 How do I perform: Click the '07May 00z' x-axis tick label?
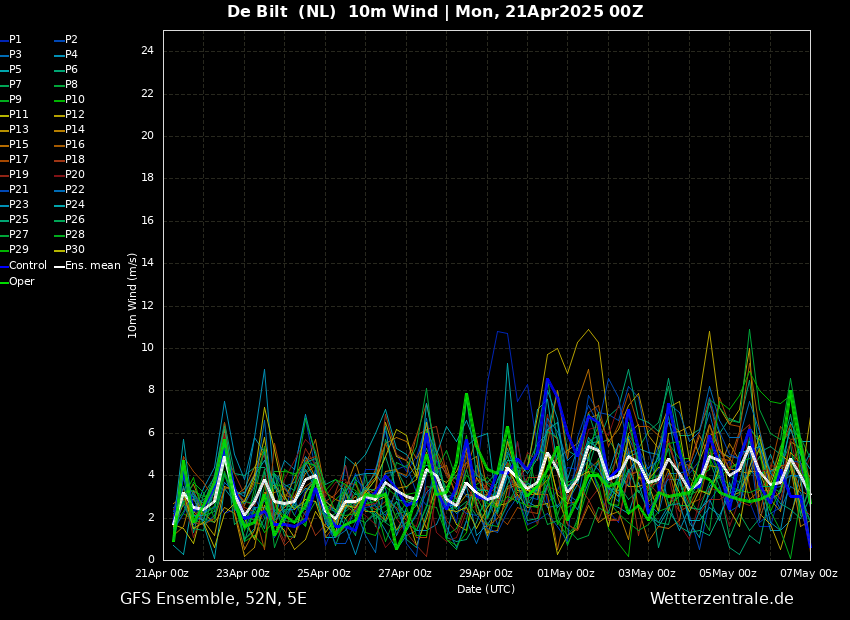809,574
